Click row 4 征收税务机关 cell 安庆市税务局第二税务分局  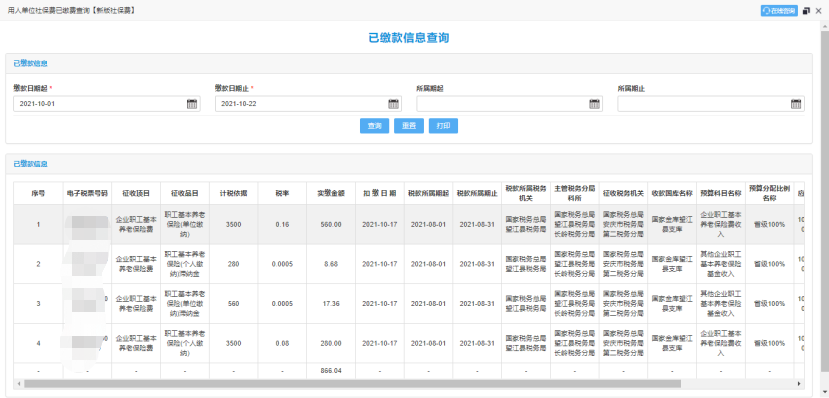pyautogui.click(x=623, y=344)
